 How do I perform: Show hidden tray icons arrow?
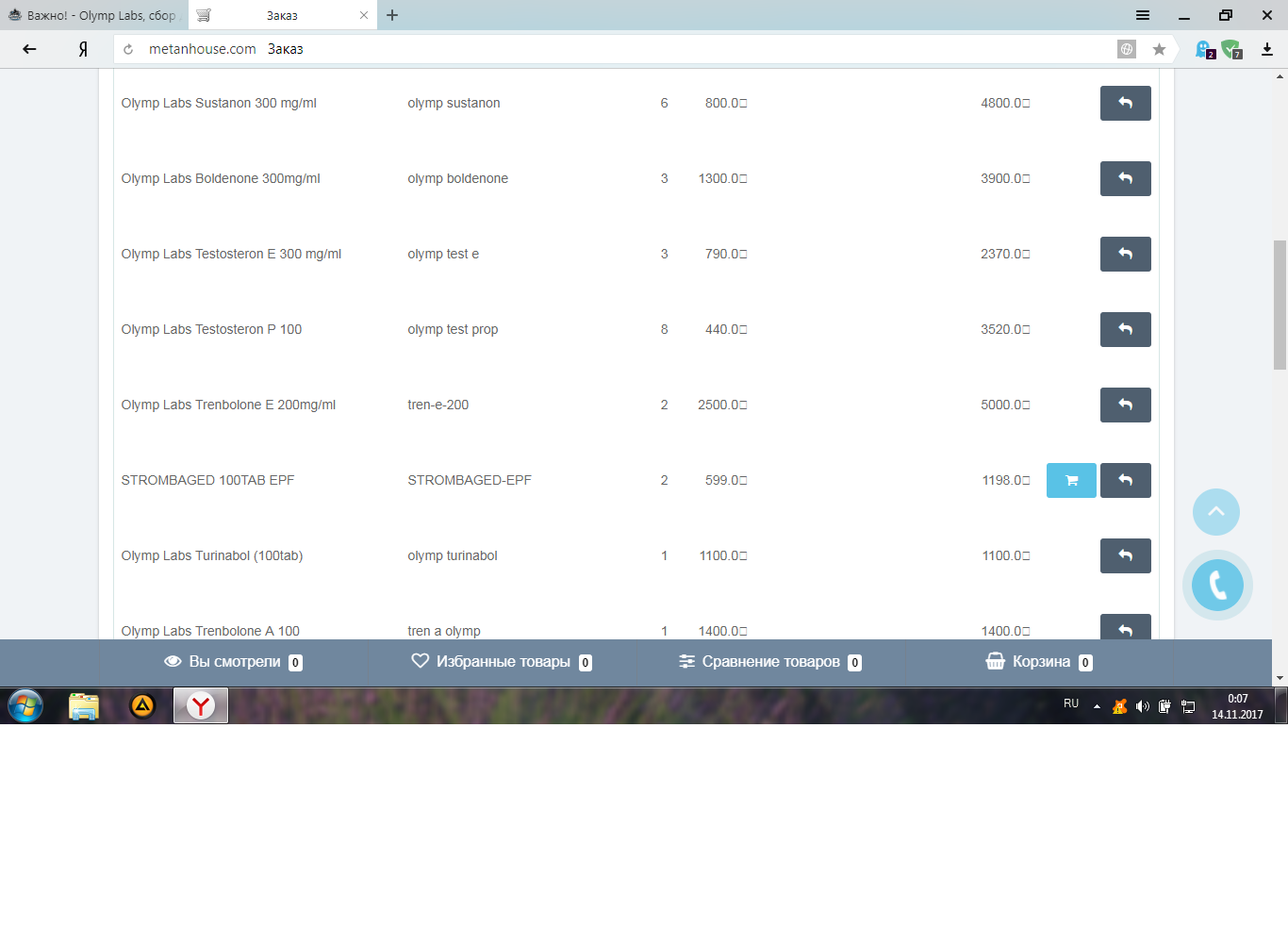click(x=1097, y=706)
